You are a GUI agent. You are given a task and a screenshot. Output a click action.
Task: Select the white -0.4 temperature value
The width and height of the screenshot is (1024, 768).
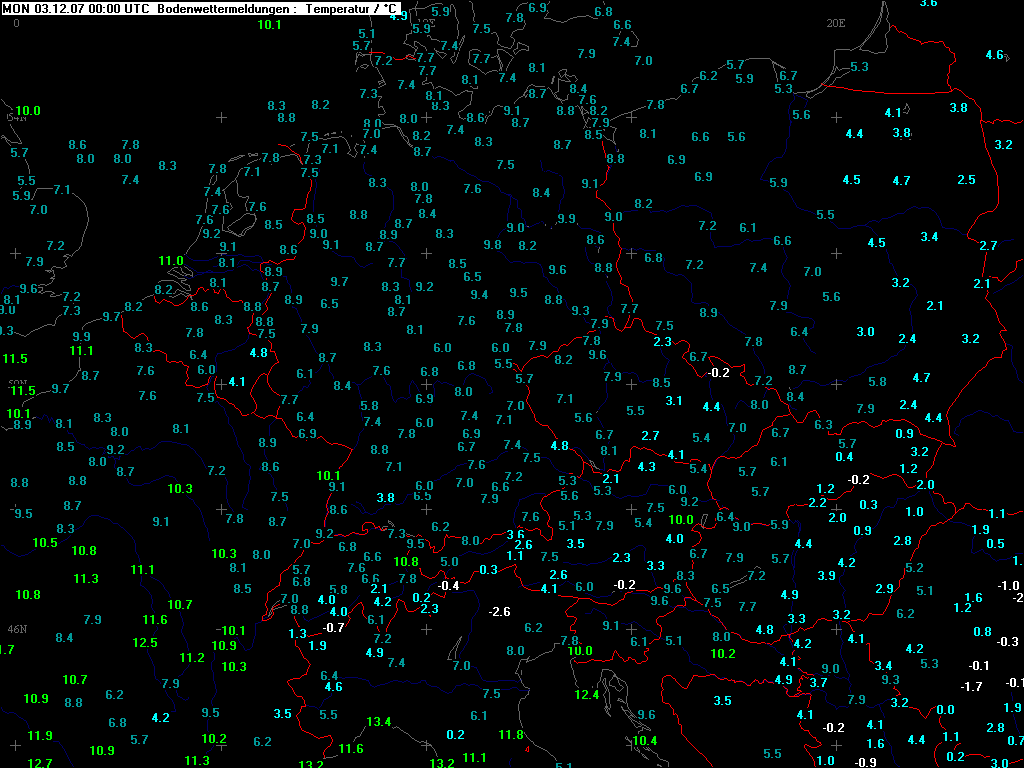coord(448,586)
